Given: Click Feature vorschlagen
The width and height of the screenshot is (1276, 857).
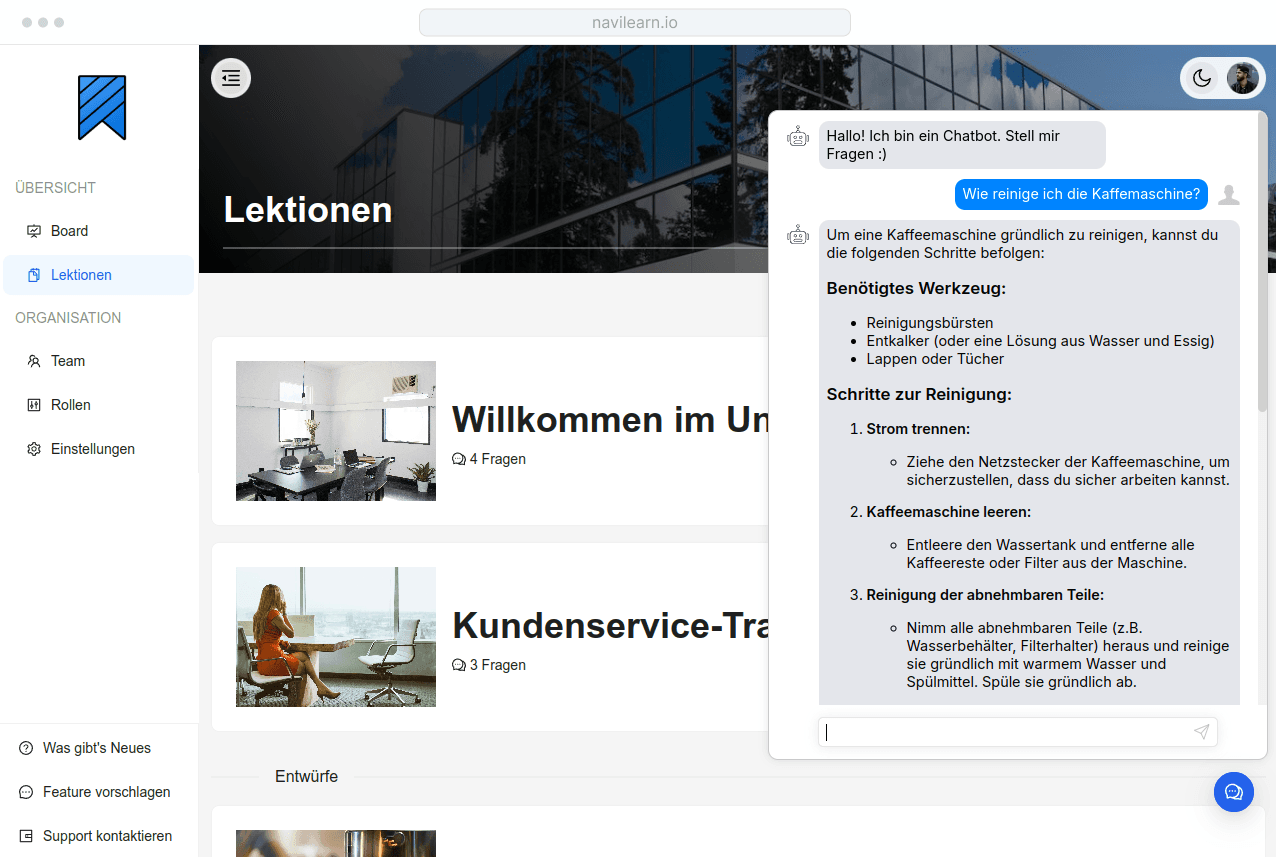Looking at the screenshot, I should pos(106,792).
